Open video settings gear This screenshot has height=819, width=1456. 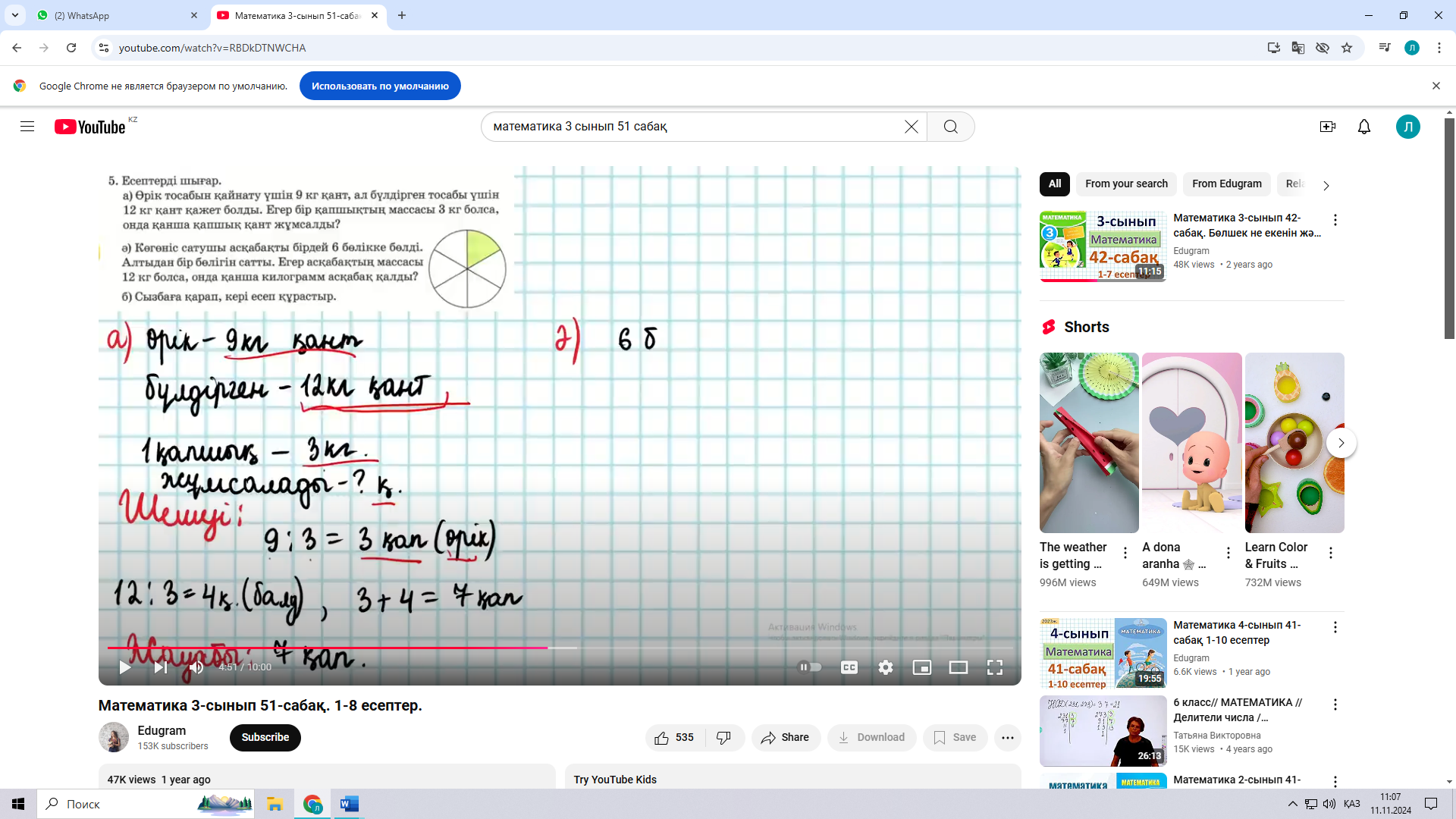coord(885,667)
